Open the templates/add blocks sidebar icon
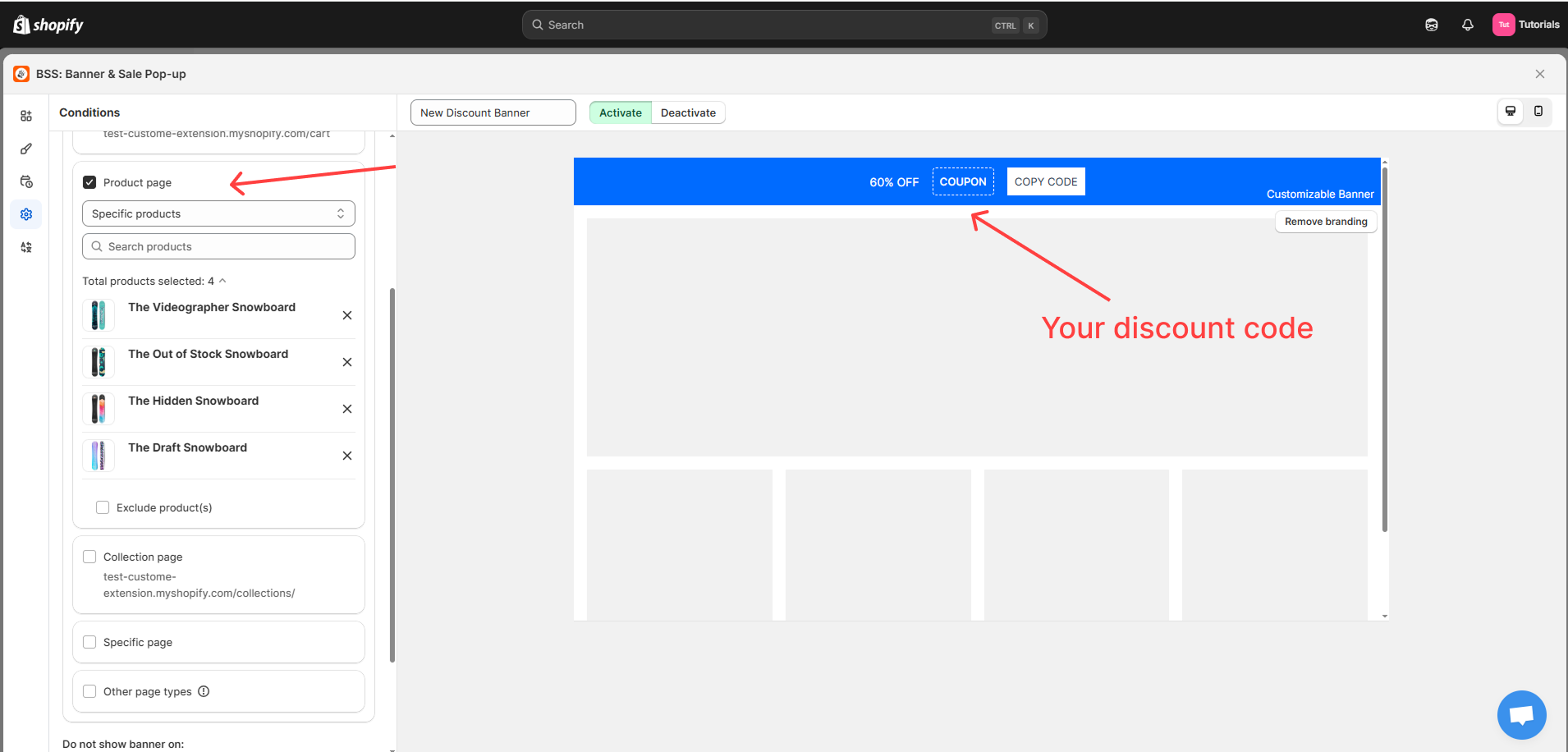The image size is (1568, 752). point(26,116)
